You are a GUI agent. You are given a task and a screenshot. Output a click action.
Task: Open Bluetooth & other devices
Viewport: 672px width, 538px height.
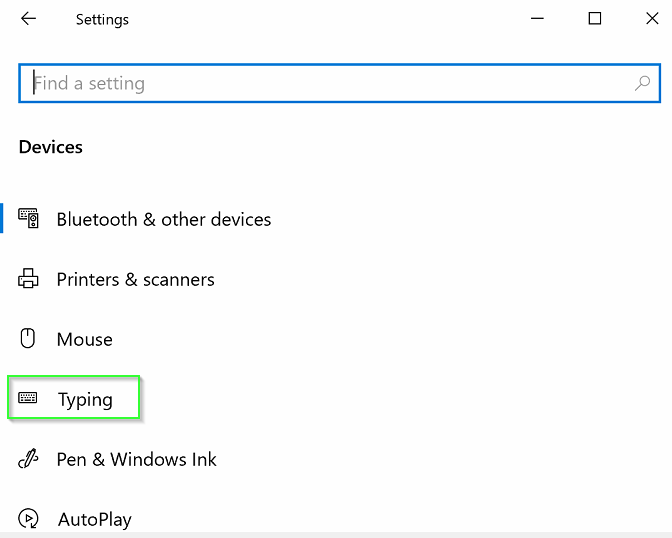point(164,219)
